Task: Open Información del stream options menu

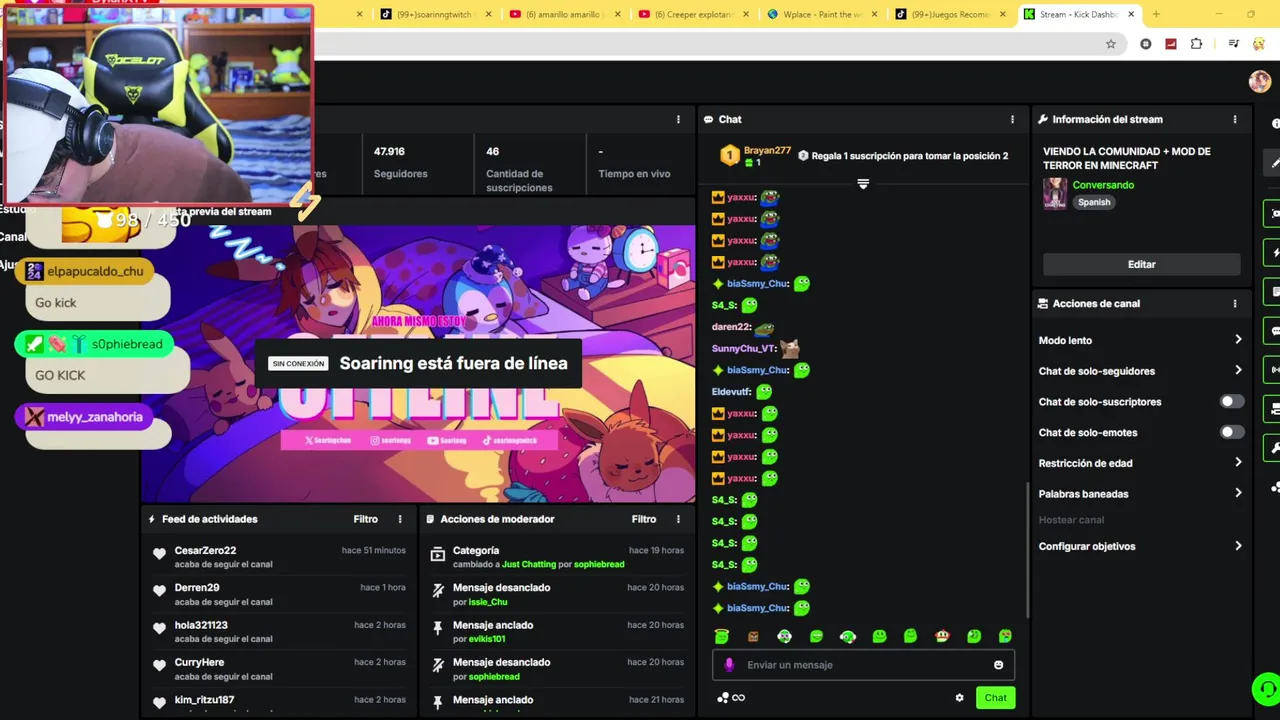Action: [1235, 119]
